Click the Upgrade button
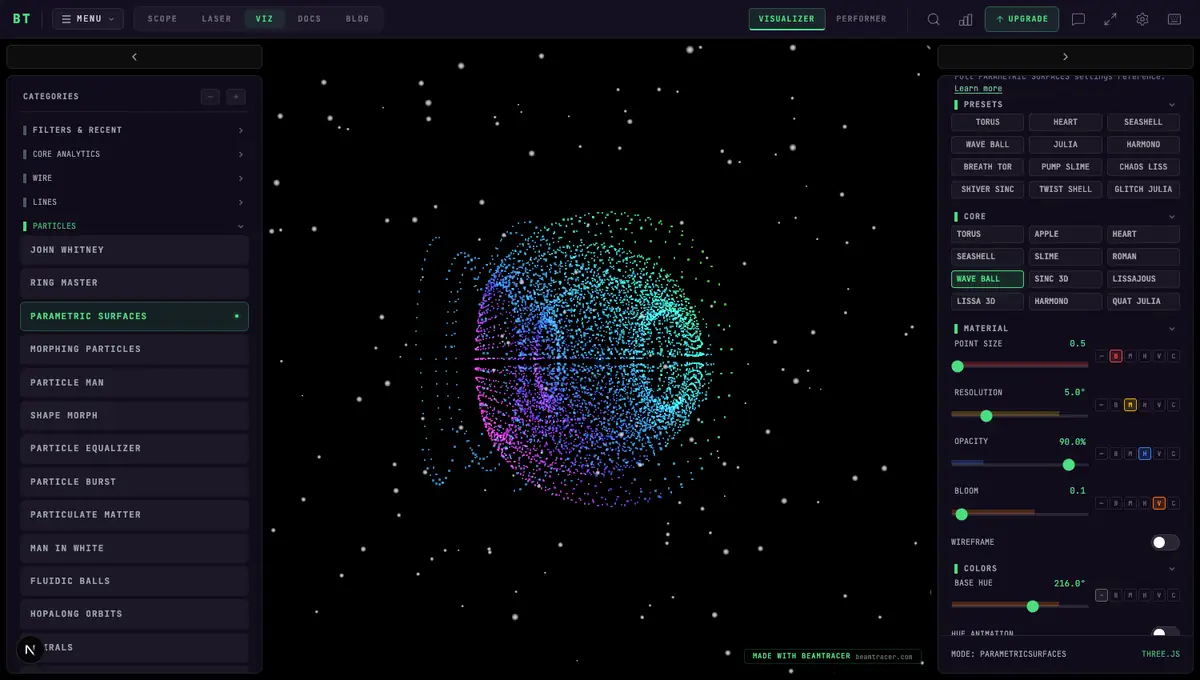 coord(1022,19)
